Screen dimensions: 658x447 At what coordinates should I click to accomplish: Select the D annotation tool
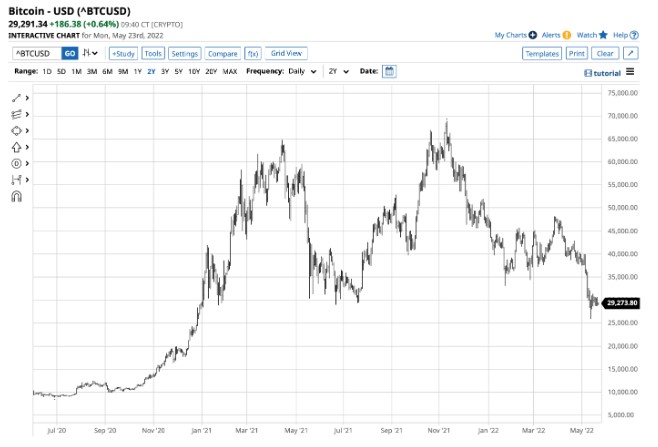(x=16, y=164)
